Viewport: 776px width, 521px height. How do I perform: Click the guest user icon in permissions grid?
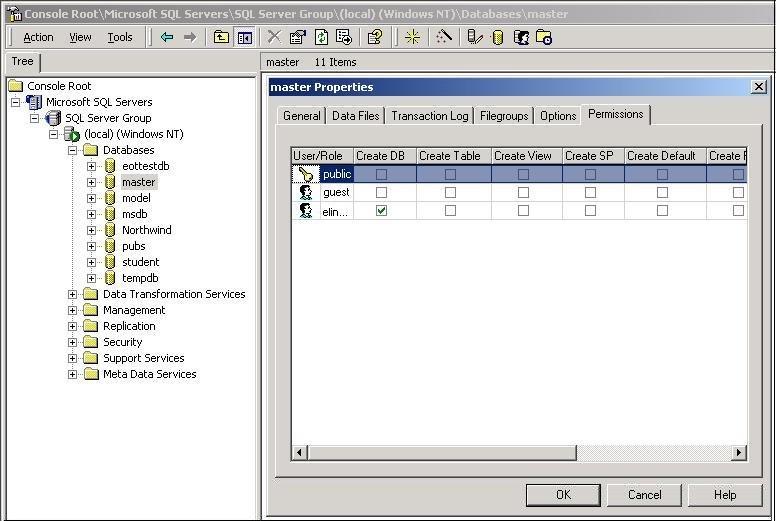click(306, 192)
